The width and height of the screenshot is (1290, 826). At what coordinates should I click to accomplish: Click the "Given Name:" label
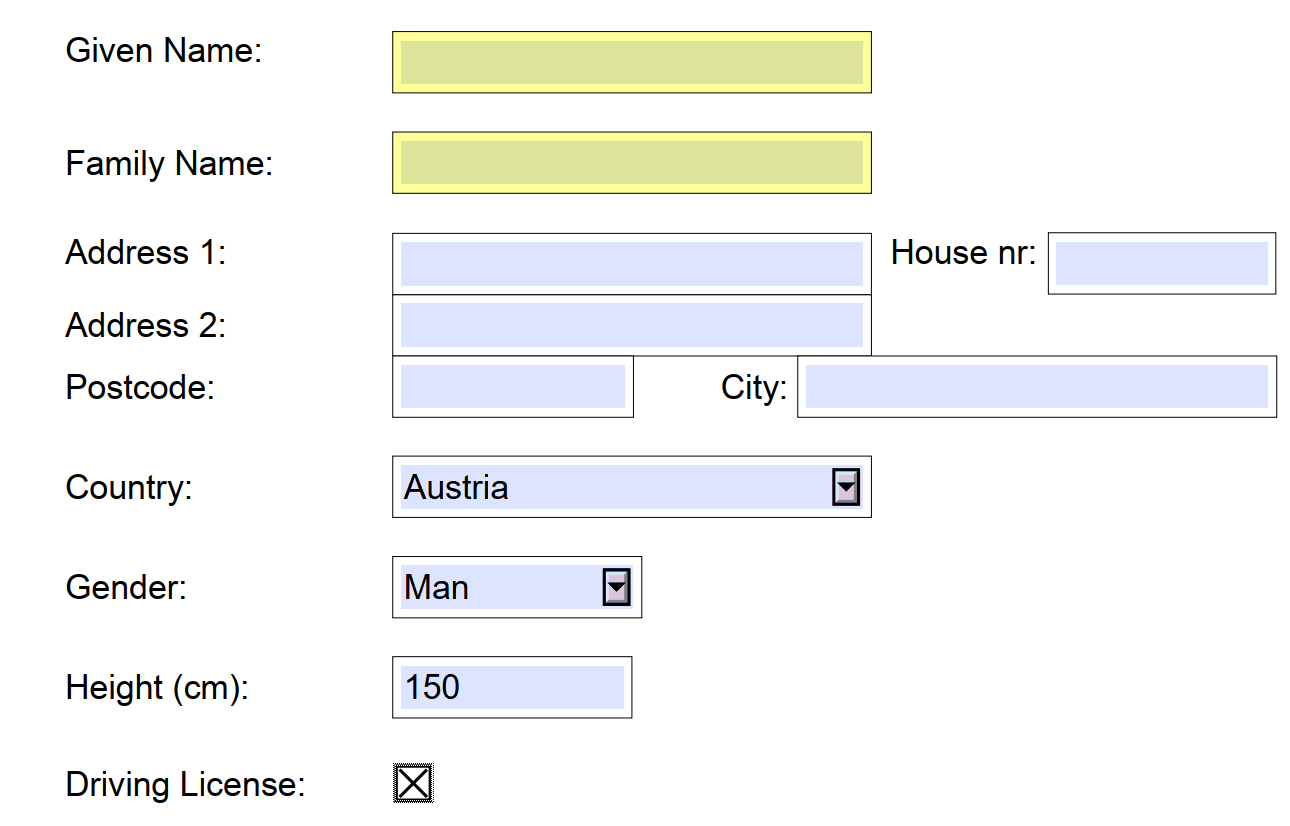point(164,50)
